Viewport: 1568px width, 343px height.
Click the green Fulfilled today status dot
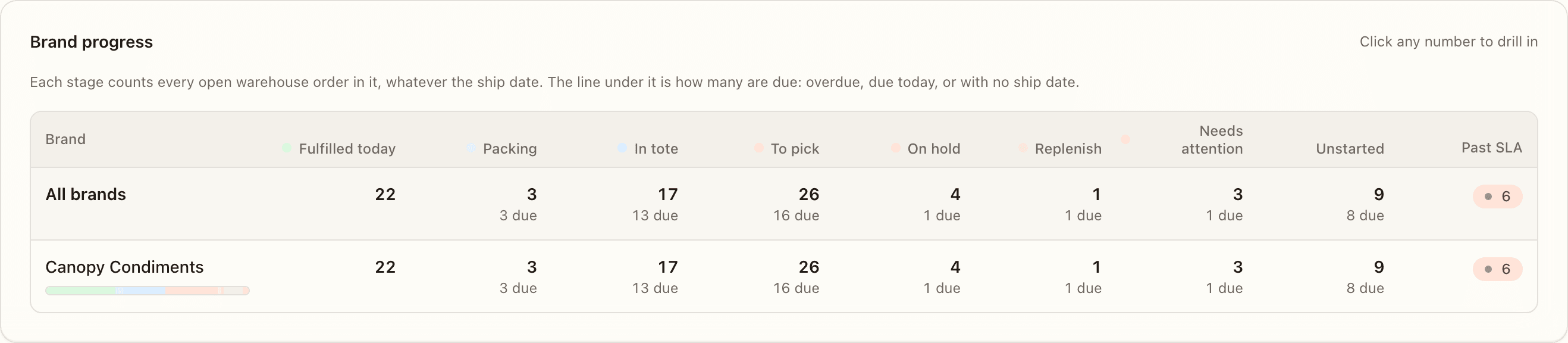(287, 148)
